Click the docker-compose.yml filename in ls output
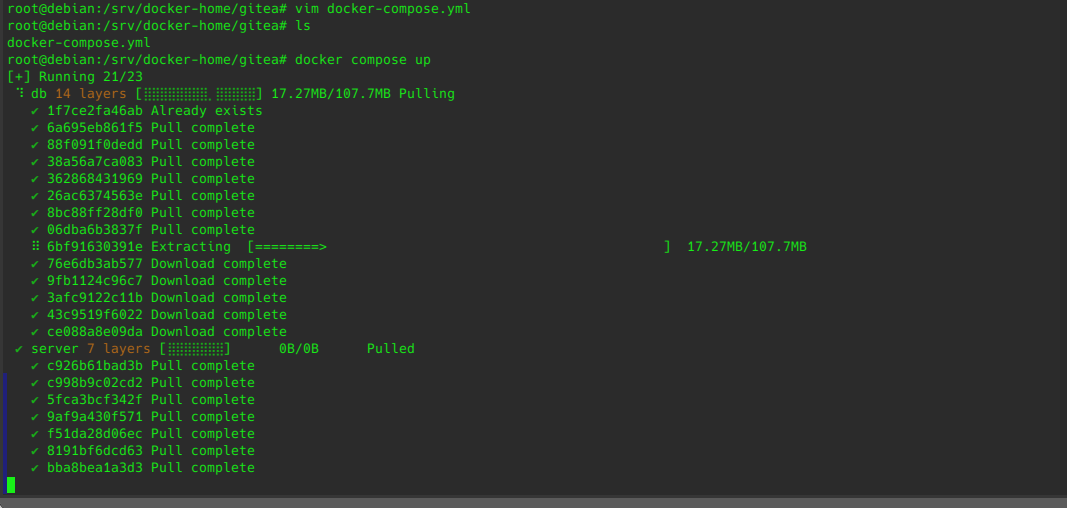This screenshot has width=1067, height=508. [78, 43]
